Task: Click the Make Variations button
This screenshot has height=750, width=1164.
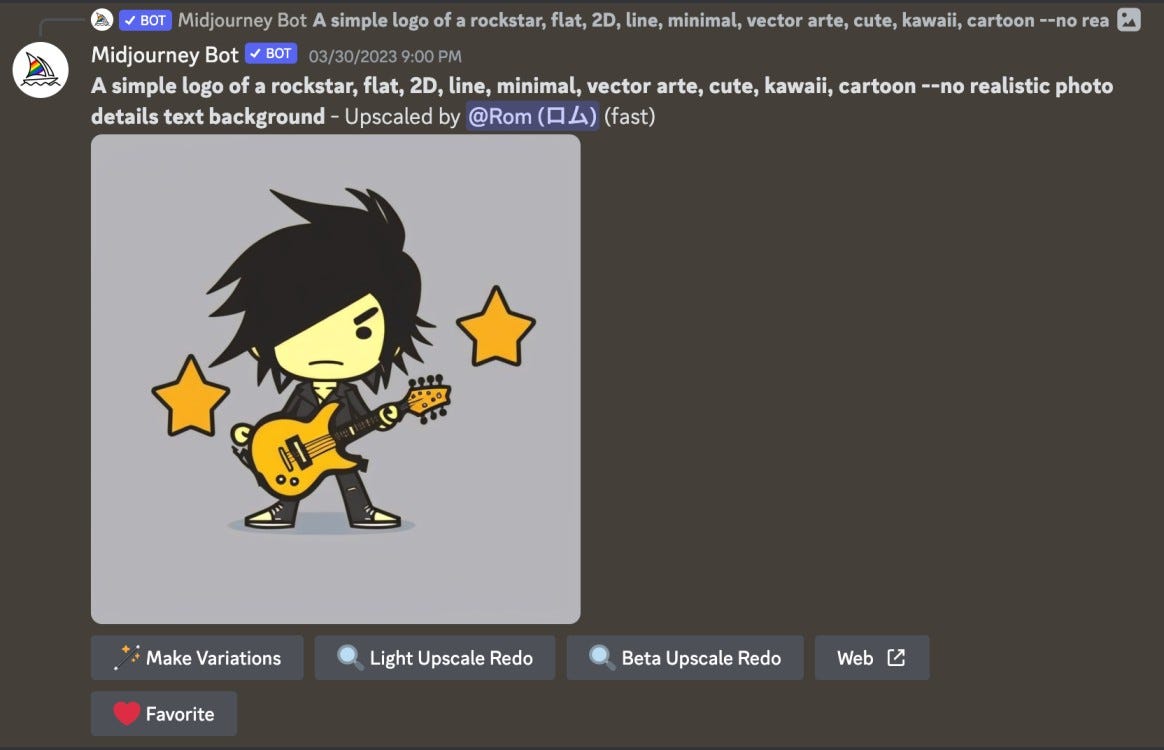Action: point(197,658)
